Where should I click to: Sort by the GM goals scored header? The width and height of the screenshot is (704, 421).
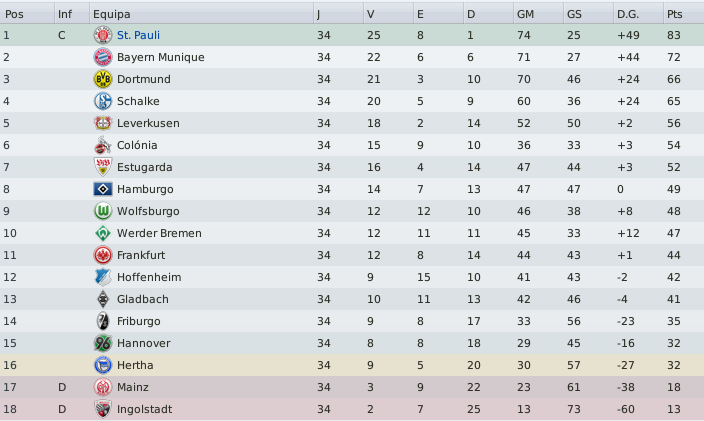click(x=526, y=14)
